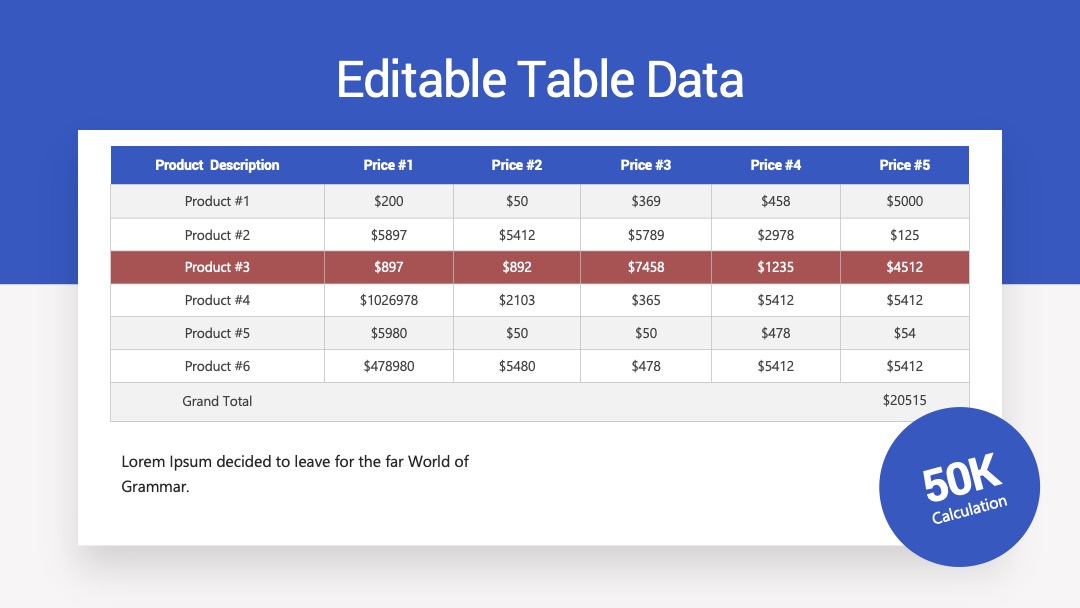The width and height of the screenshot is (1080, 608).
Task: Click the $54 cell for Product #5
Action: tap(904, 333)
